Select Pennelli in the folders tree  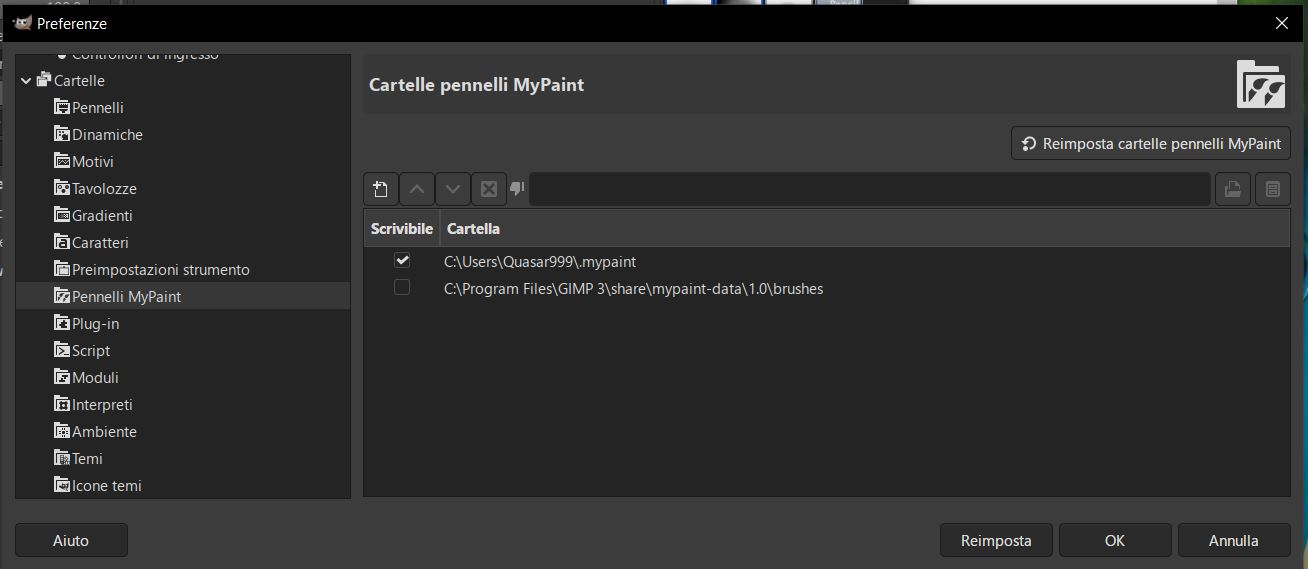pyautogui.click(x=97, y=108)
